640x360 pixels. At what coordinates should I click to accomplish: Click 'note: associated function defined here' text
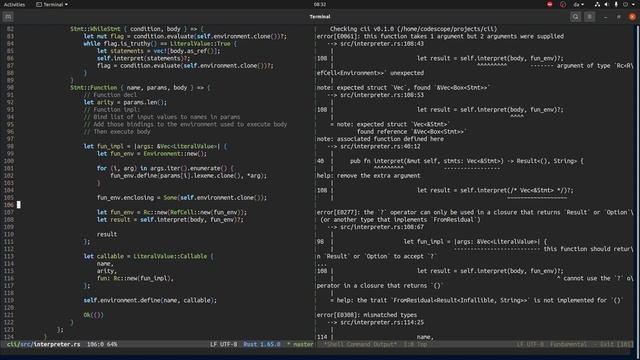click(380, 139)
